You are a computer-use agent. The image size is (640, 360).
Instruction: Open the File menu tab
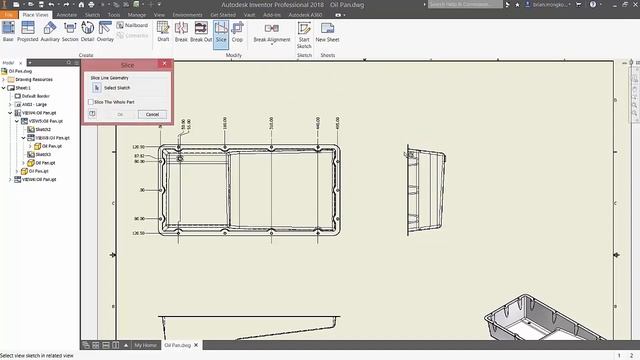[x=9, y=15]
